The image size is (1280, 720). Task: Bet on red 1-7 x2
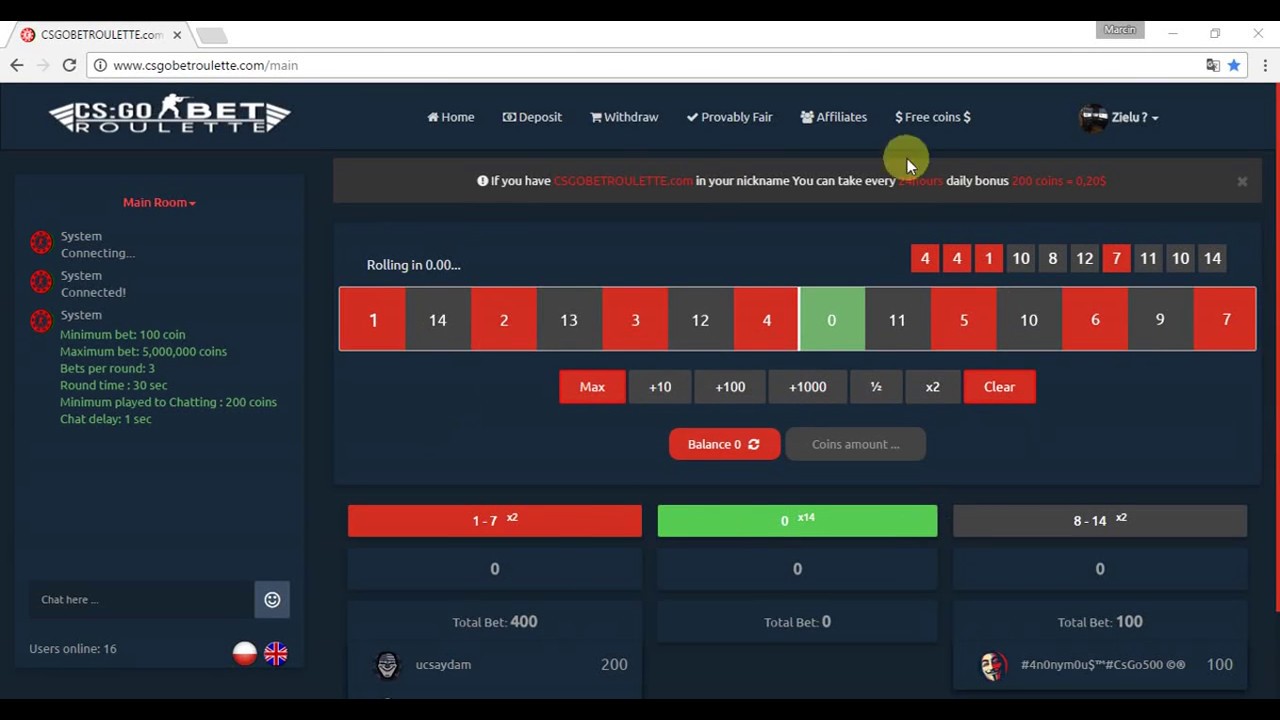pyautogui.click(x=495, y=521)
